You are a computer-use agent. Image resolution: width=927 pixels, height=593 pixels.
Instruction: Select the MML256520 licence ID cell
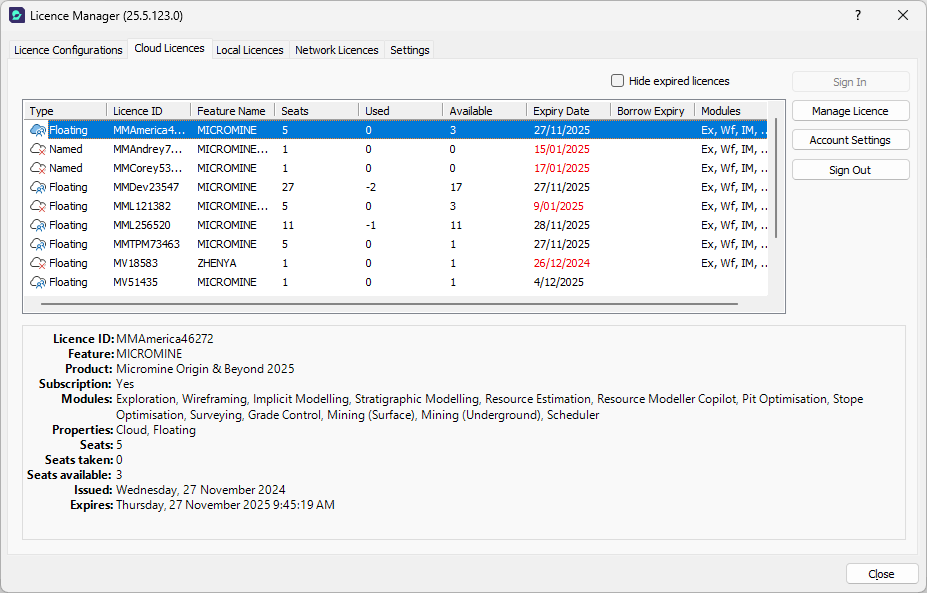point(142,225)
